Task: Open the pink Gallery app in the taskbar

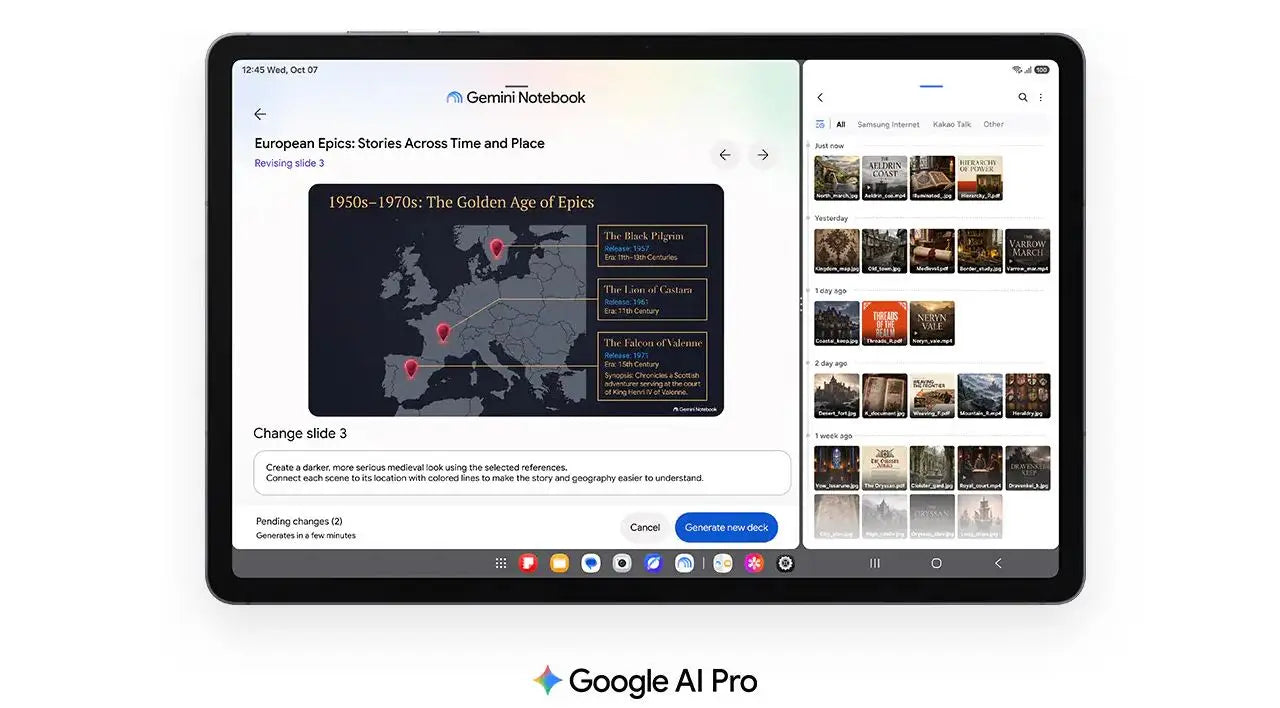Action: click(754, 564)
